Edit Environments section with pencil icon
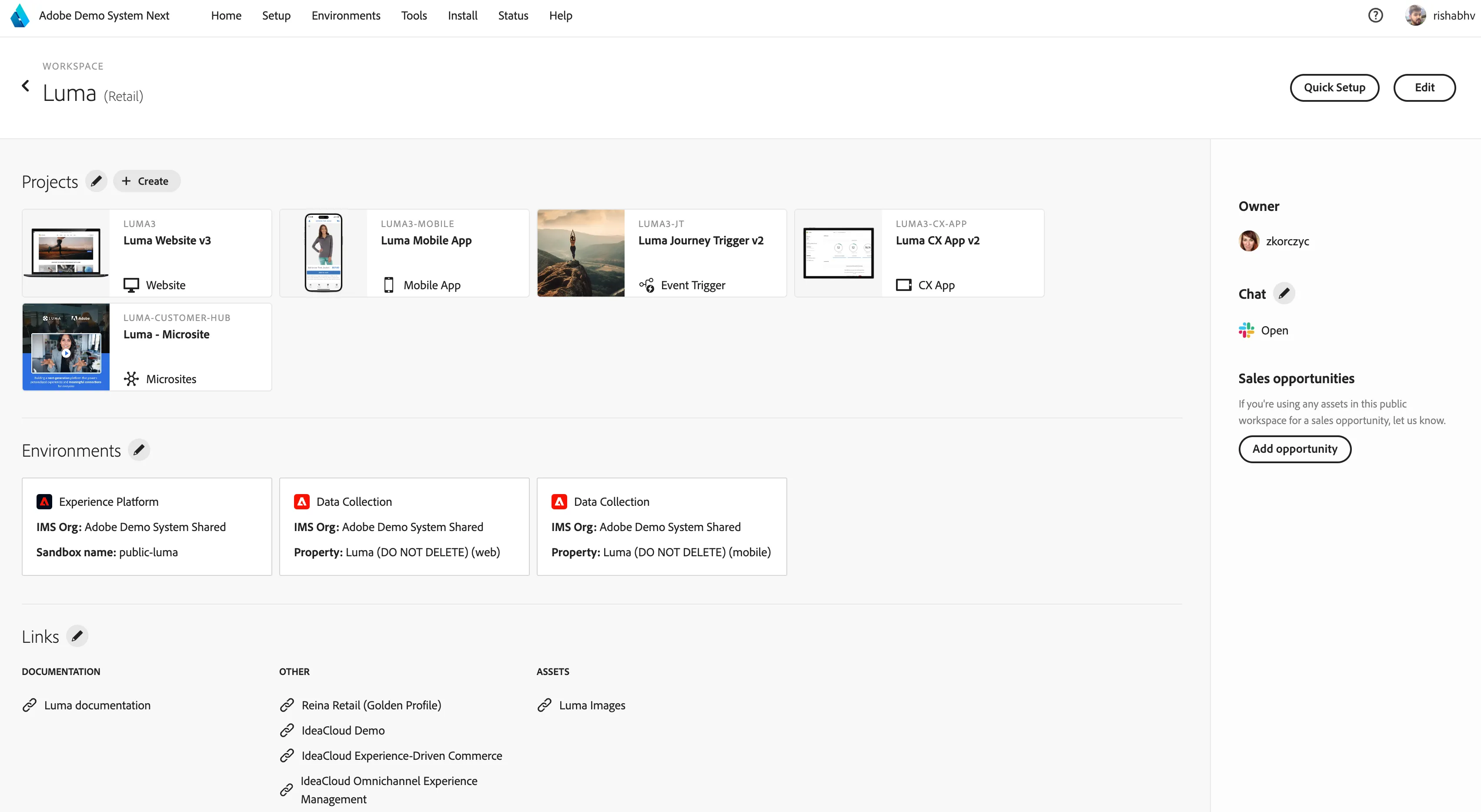Image resolution: width=1481 pixels, height=812 pixels. click(x=139, y=450)
